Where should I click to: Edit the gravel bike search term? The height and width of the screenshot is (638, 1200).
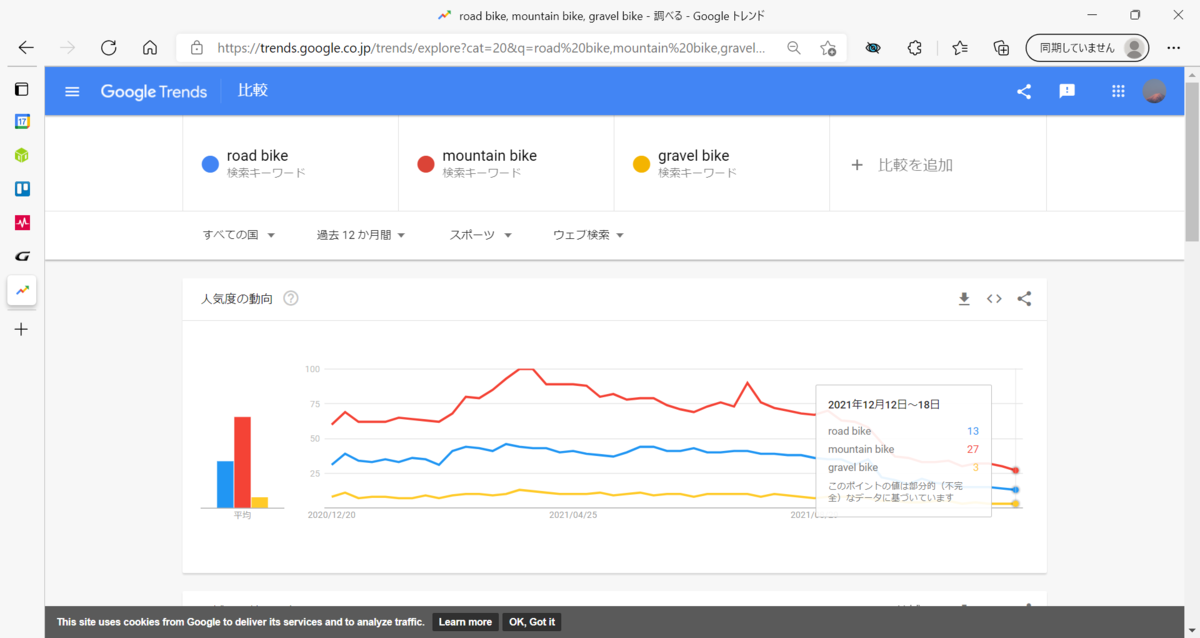click(721, 164)
